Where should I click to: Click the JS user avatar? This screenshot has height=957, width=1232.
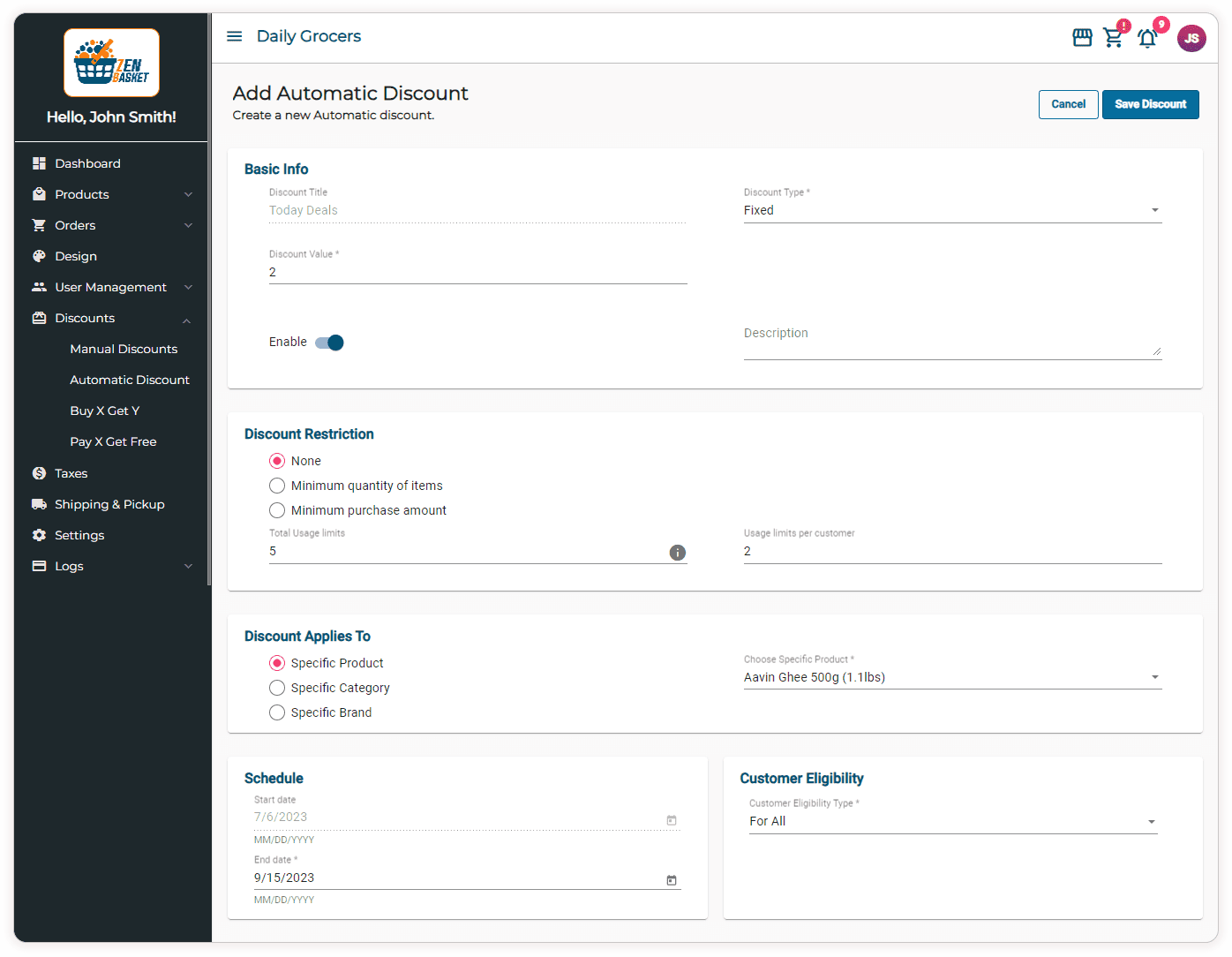(1191, 38)
